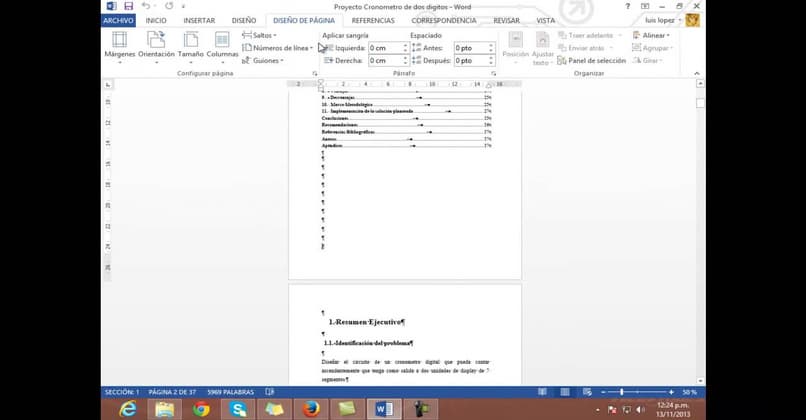Click the Derecha indent field
The image size is (806, 420).
pos(384,61)
